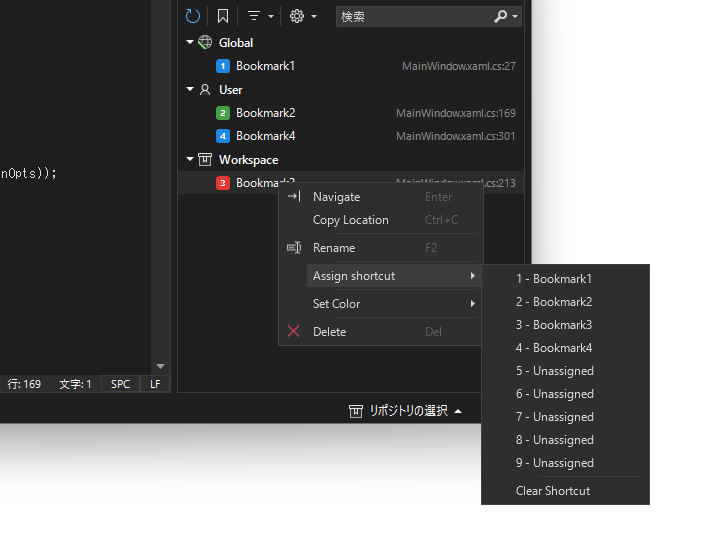Click MainWindow.xaml.cs:27 location text

[x=459, y=66]
